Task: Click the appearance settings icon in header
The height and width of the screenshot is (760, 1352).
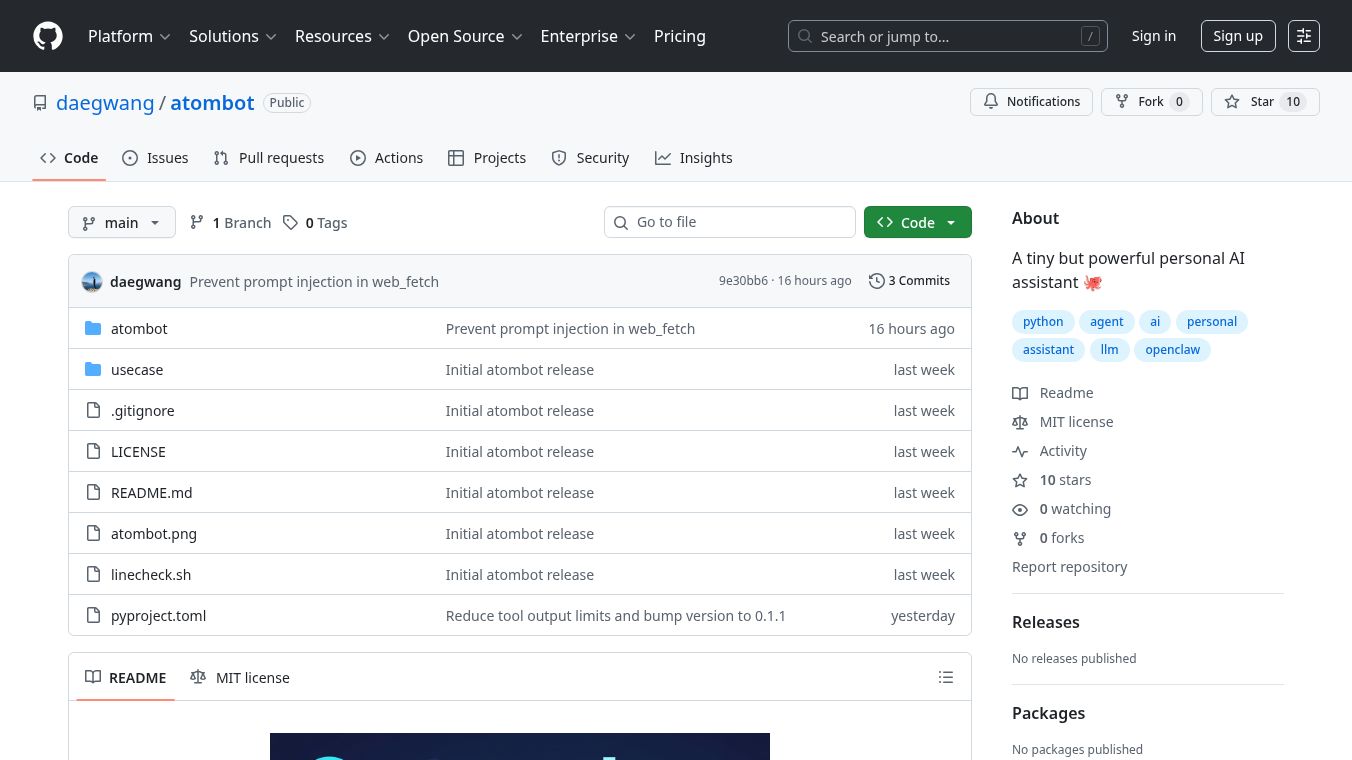Action: [x=1303, y=36]
